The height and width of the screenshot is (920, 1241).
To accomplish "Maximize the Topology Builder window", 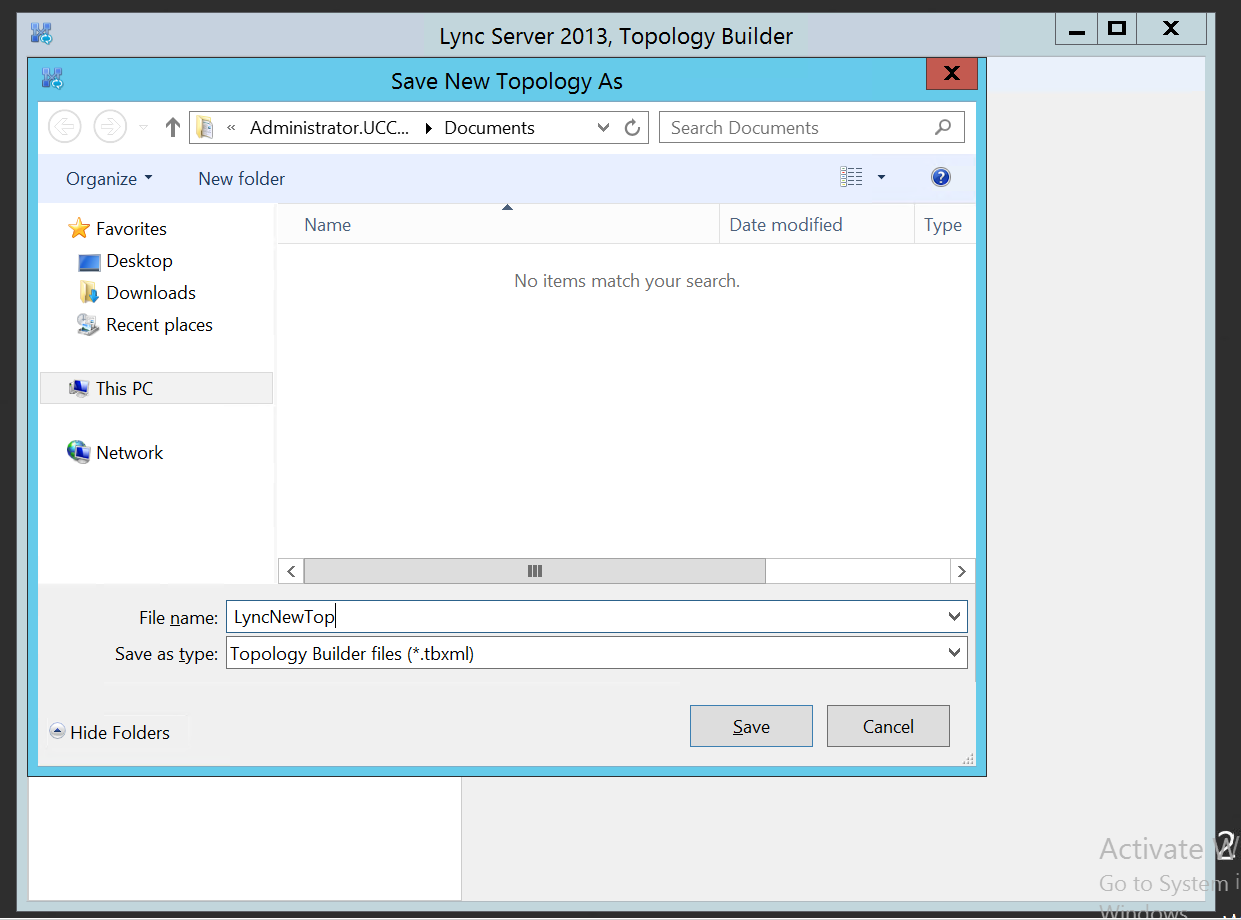I will coord(1117,29).
